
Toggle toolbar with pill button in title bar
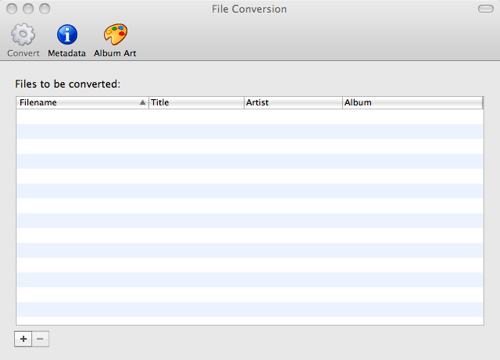[x=486, y=9]
